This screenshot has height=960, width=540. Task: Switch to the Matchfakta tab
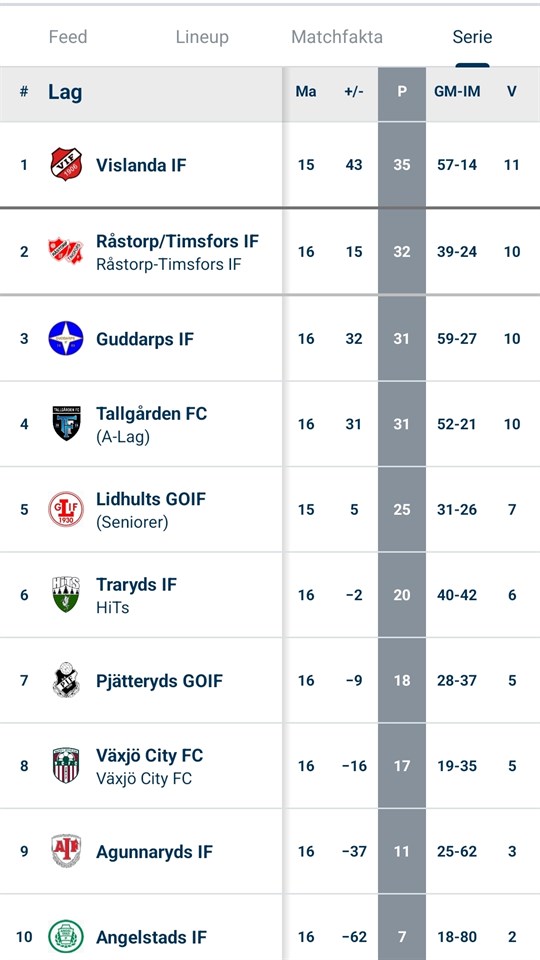[337, 37]
